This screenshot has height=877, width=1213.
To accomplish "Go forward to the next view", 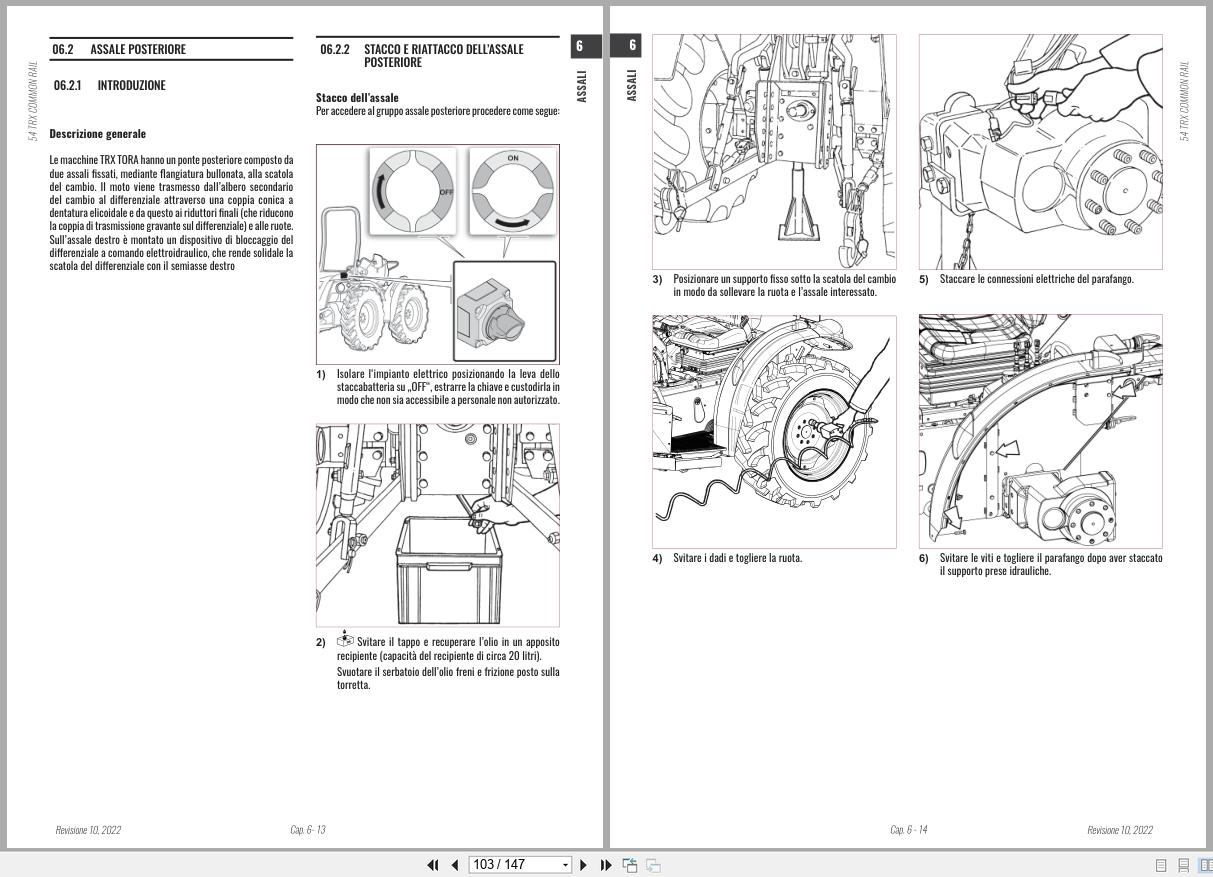I will (x=652, y=864).
